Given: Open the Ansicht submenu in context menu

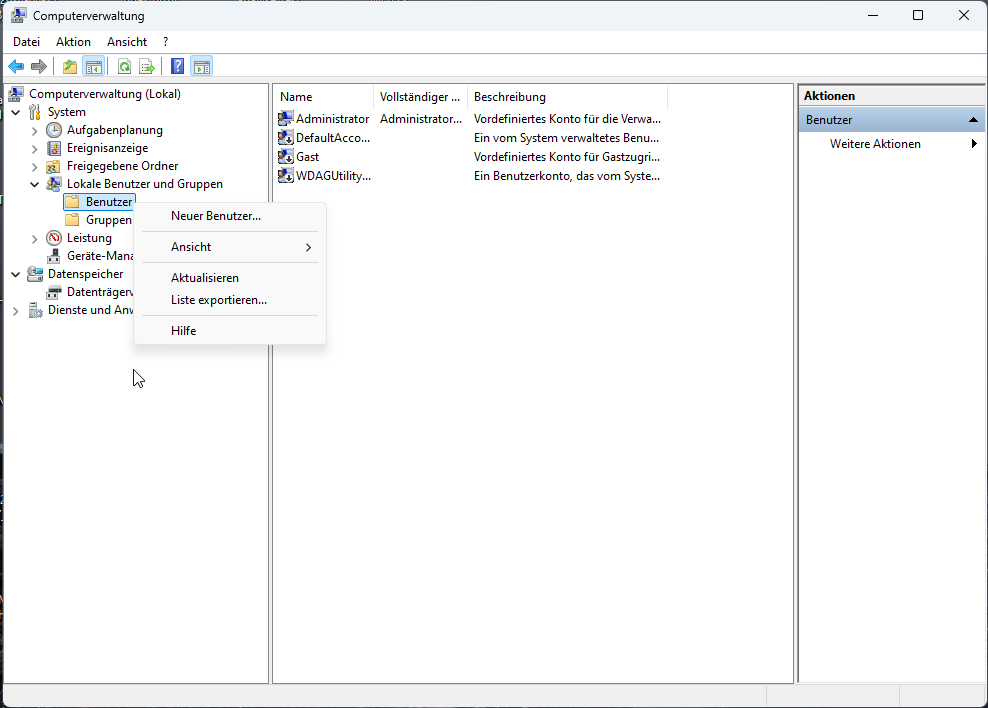Looking at the screenshot, I should tap(230, 247).
